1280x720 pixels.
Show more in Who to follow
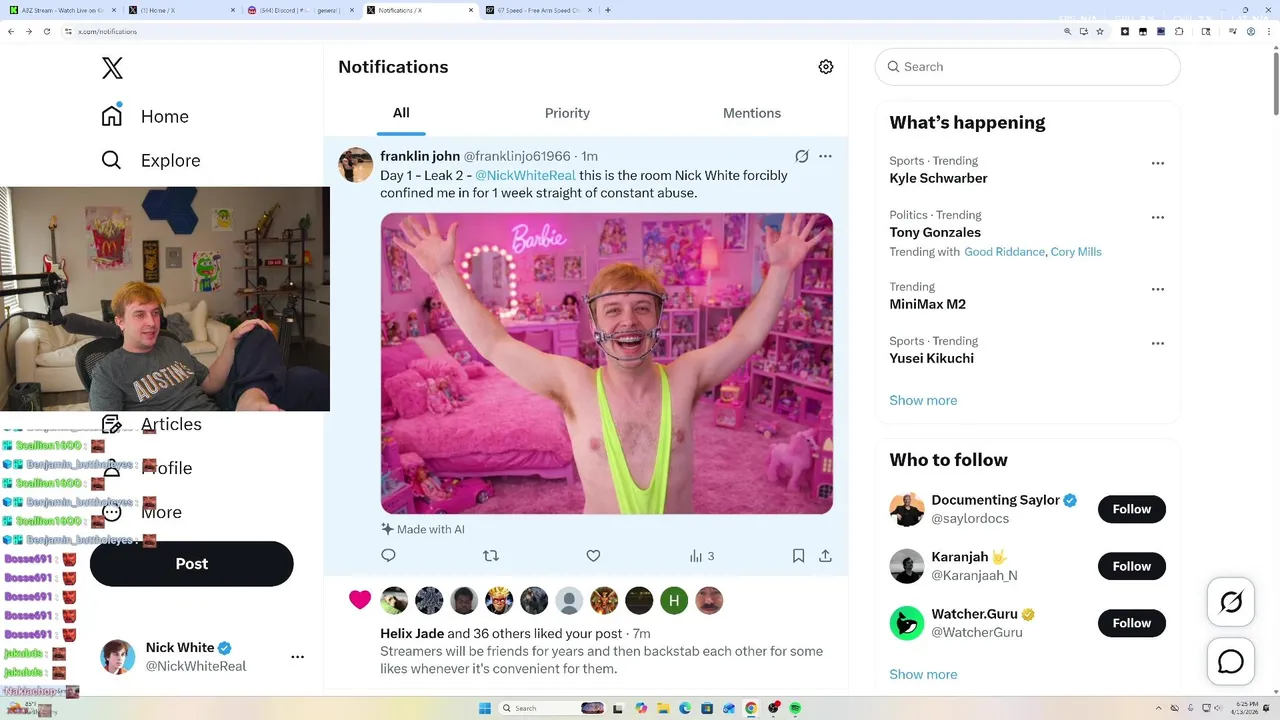pos(923,674)
